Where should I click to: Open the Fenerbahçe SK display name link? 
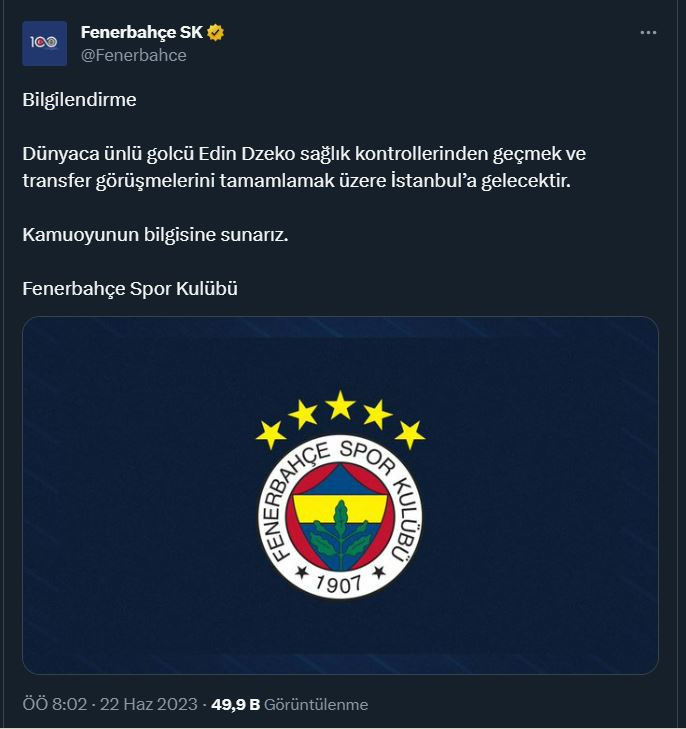click(142, 33)
